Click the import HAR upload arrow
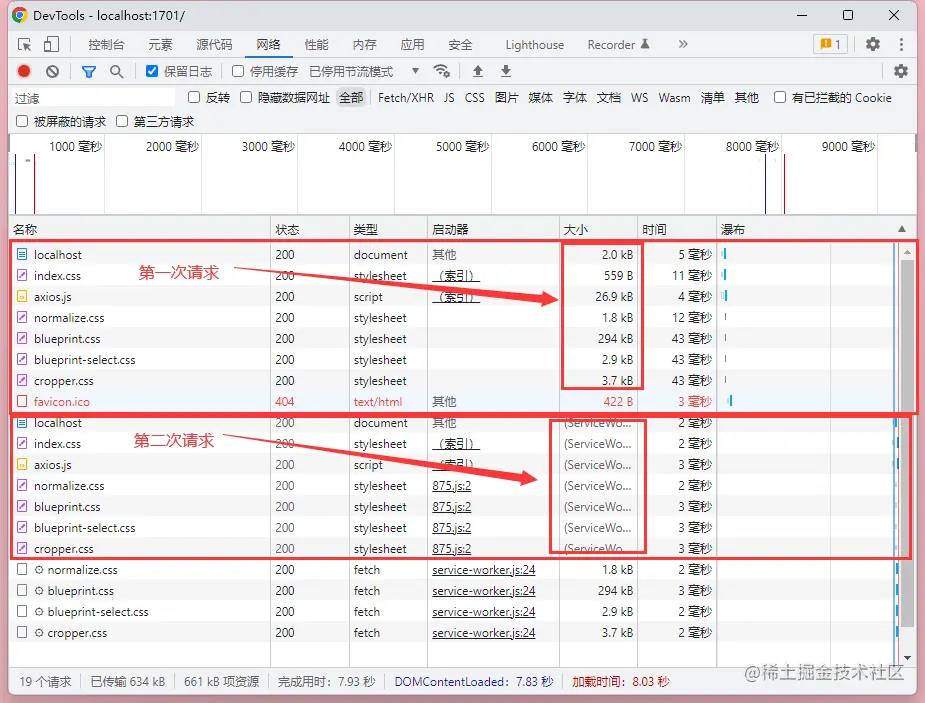Image resolution: width=925 pixels, height=703 pixels. click(x=478, y=71)
